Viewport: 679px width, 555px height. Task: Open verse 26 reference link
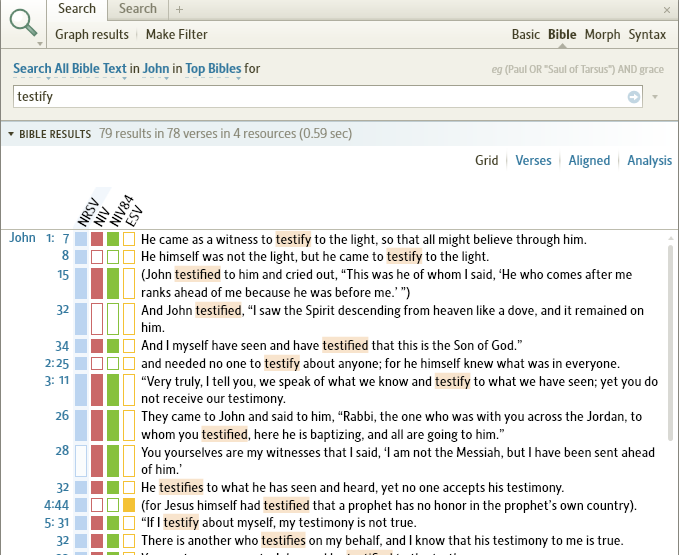click(x=62, y=416)
